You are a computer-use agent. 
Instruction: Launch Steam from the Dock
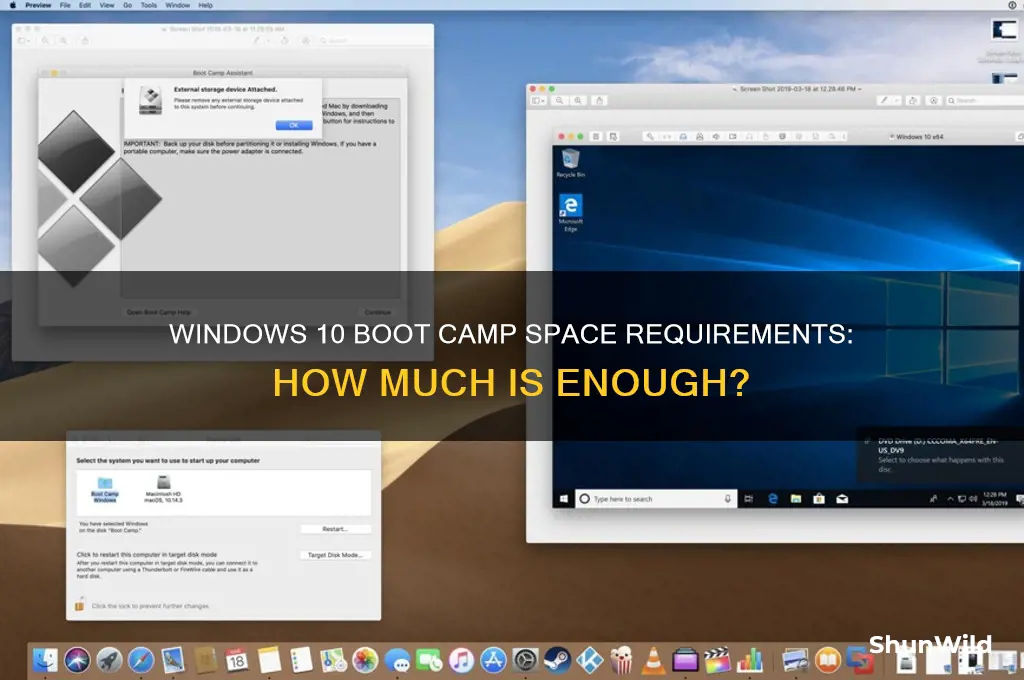[557, 660]
